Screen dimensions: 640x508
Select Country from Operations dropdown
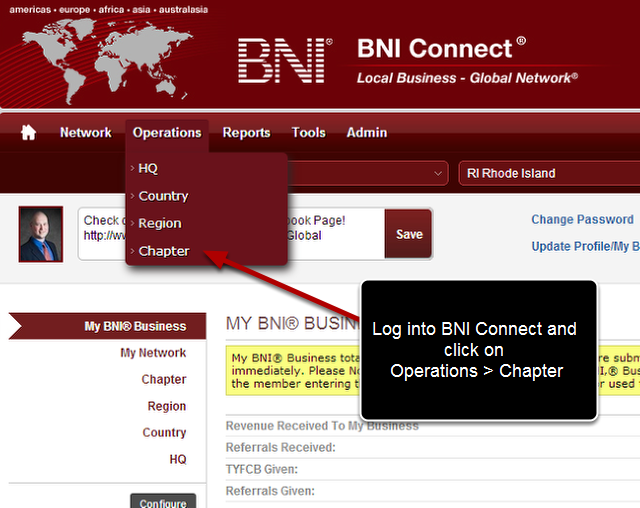[163, 196]
